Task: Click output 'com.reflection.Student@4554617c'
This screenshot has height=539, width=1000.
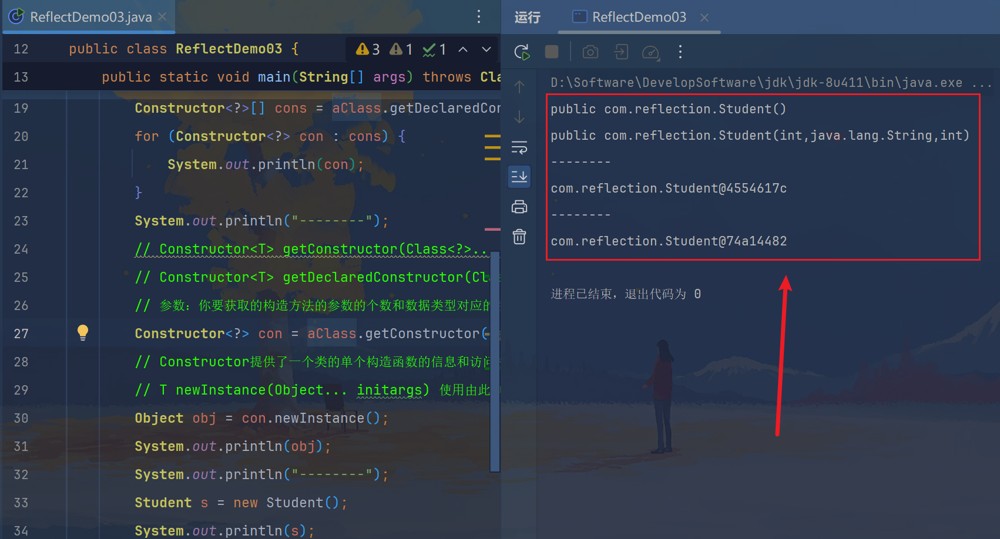Action: coord(668,188)
